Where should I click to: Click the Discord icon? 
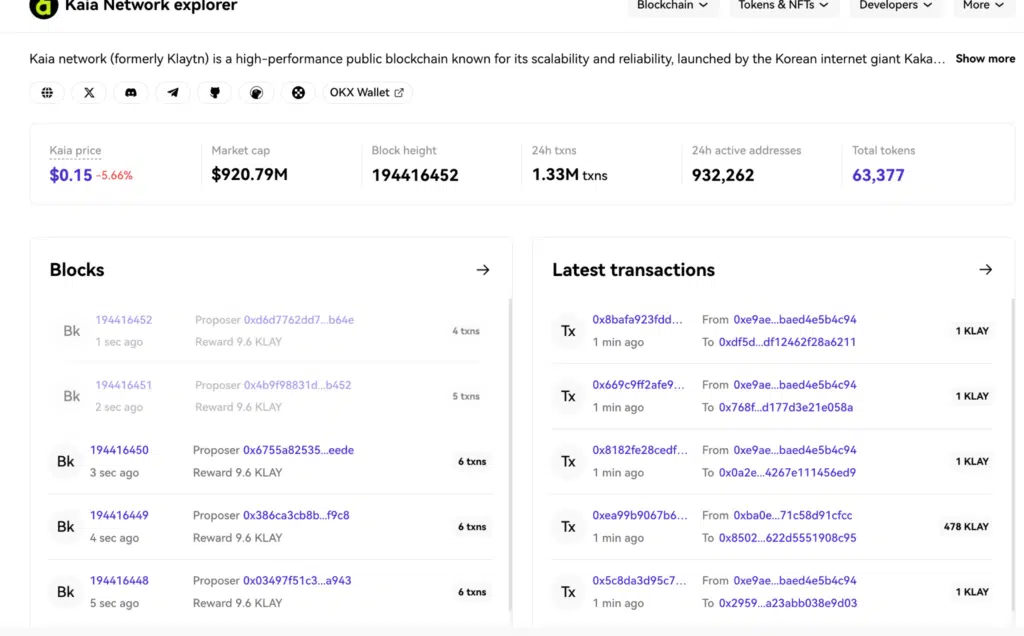coord(131,93)
